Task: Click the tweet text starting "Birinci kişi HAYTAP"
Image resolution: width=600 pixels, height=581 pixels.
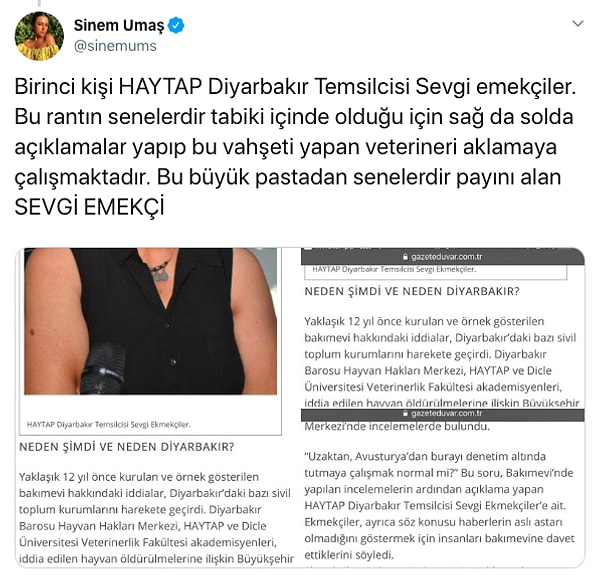Action: coord(295,146)
